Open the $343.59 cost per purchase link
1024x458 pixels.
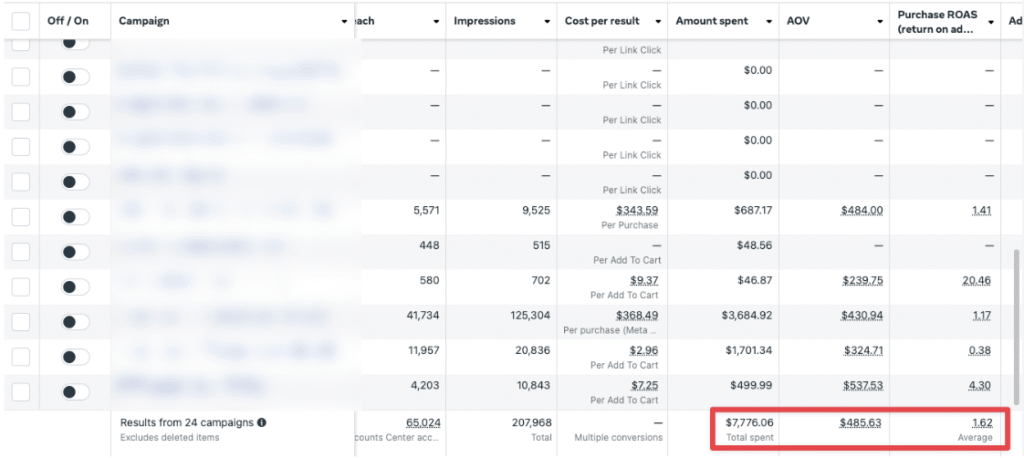[x=637, y=210]
